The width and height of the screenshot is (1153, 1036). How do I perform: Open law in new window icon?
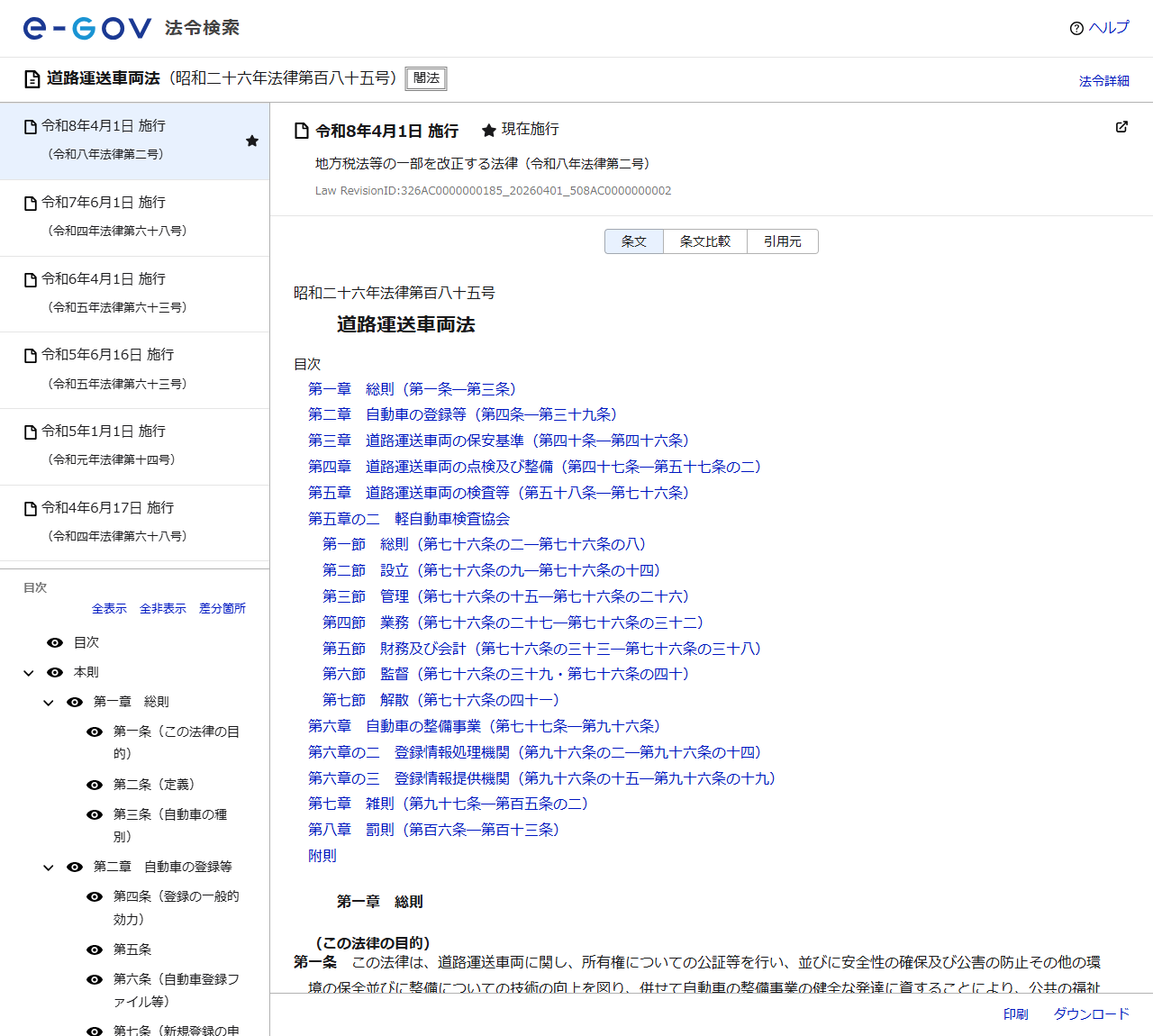(1121, 127)
